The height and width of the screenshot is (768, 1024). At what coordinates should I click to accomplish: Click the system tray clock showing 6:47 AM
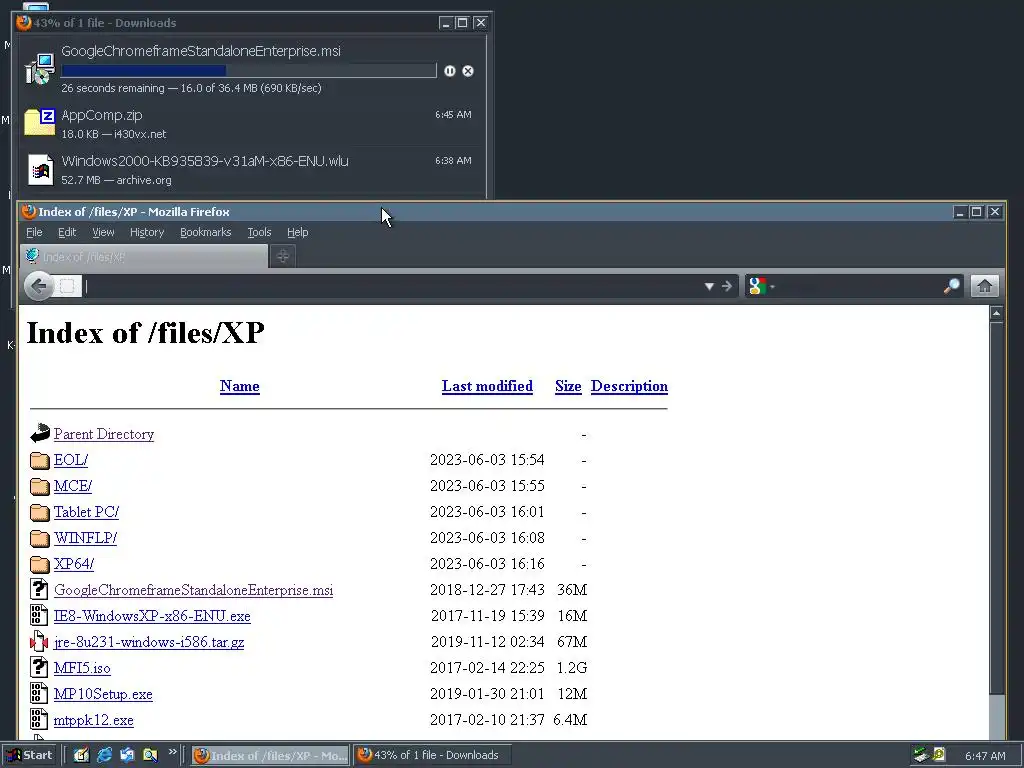coord(985,756)
